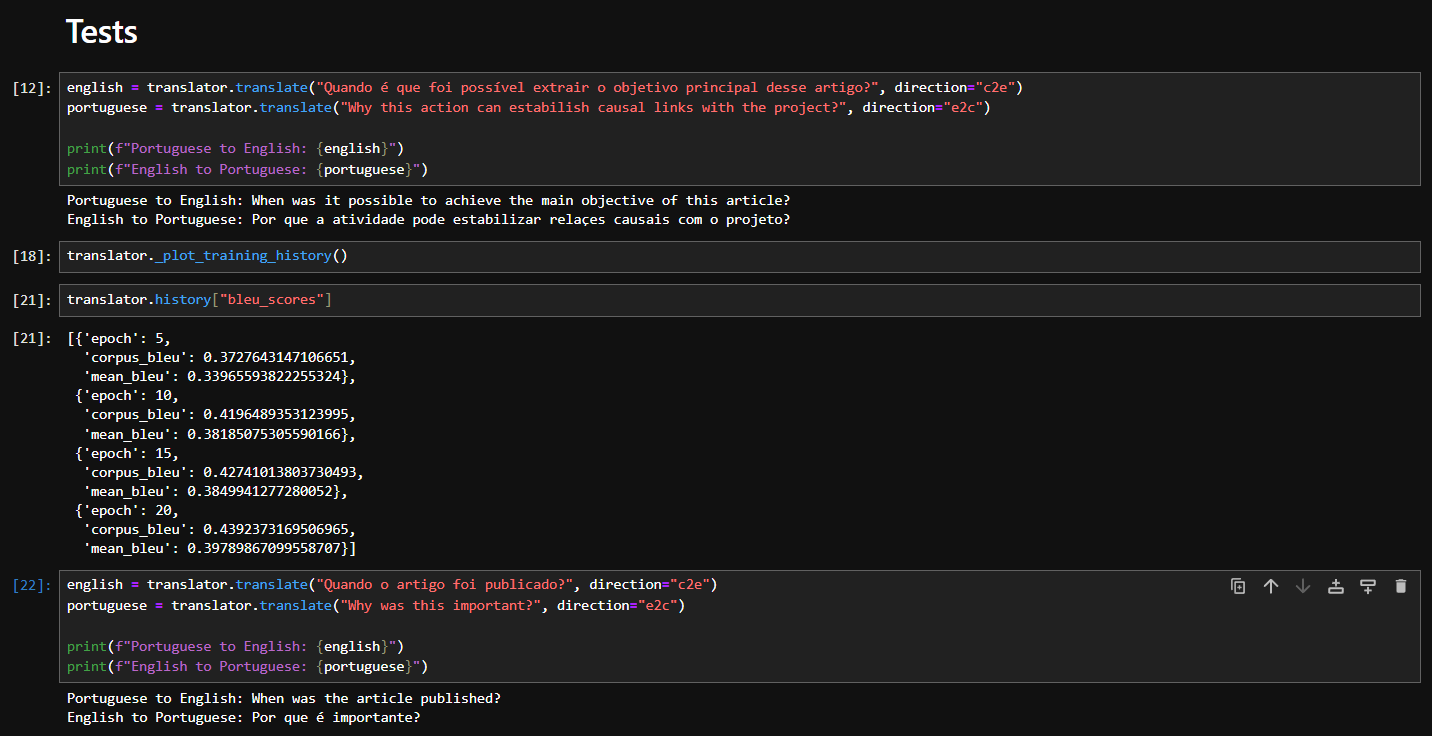
Task: Select the active cell's [22] prompt
Action: pos(32,585)
